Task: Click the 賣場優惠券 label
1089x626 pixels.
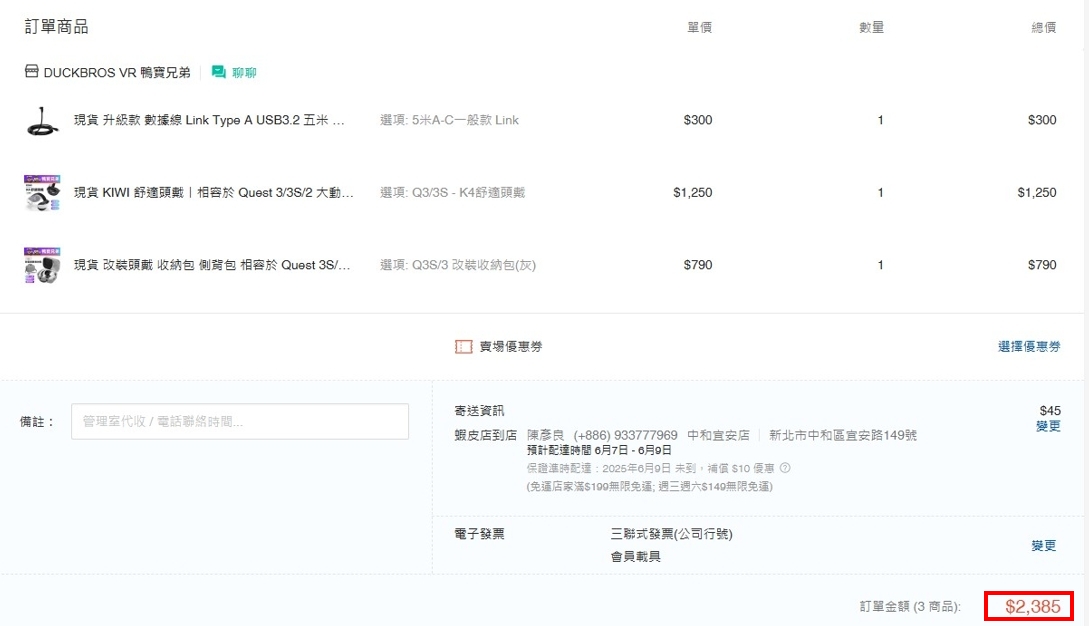Action: click(511, 347)
